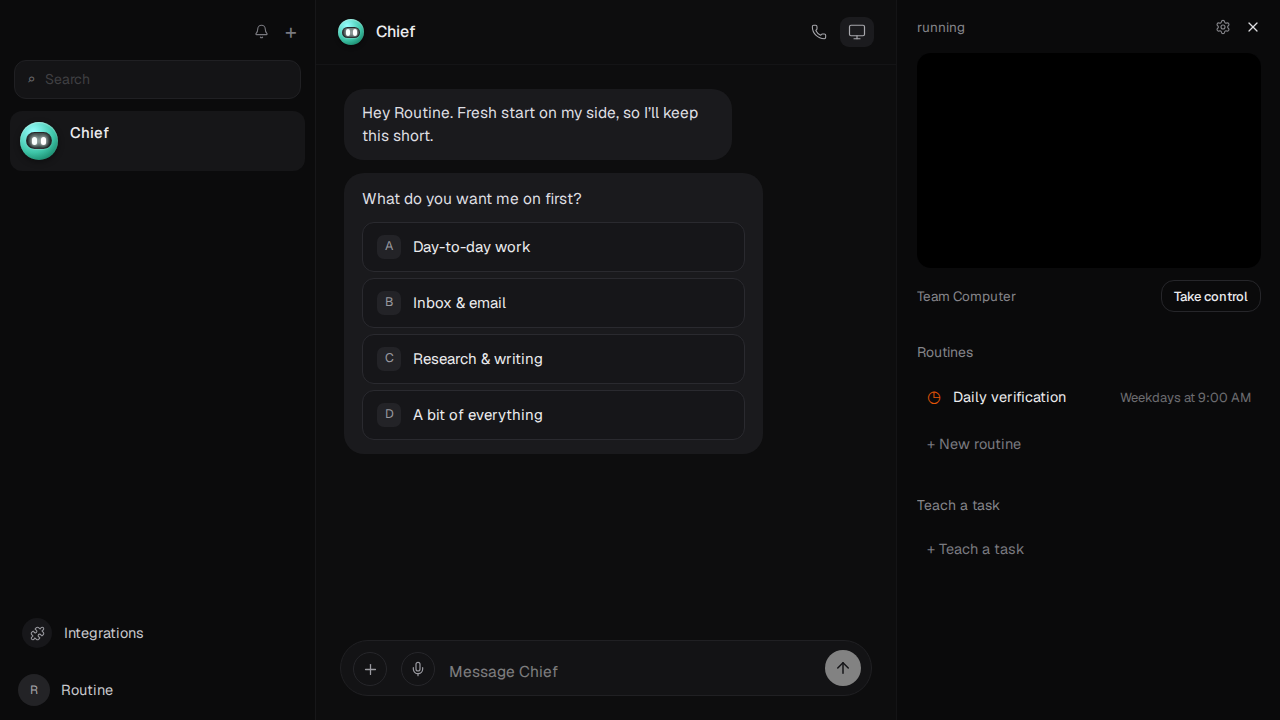Start a new chat with plus icon
Viewport: 1280px width, 720px height.
coord(291,32)
